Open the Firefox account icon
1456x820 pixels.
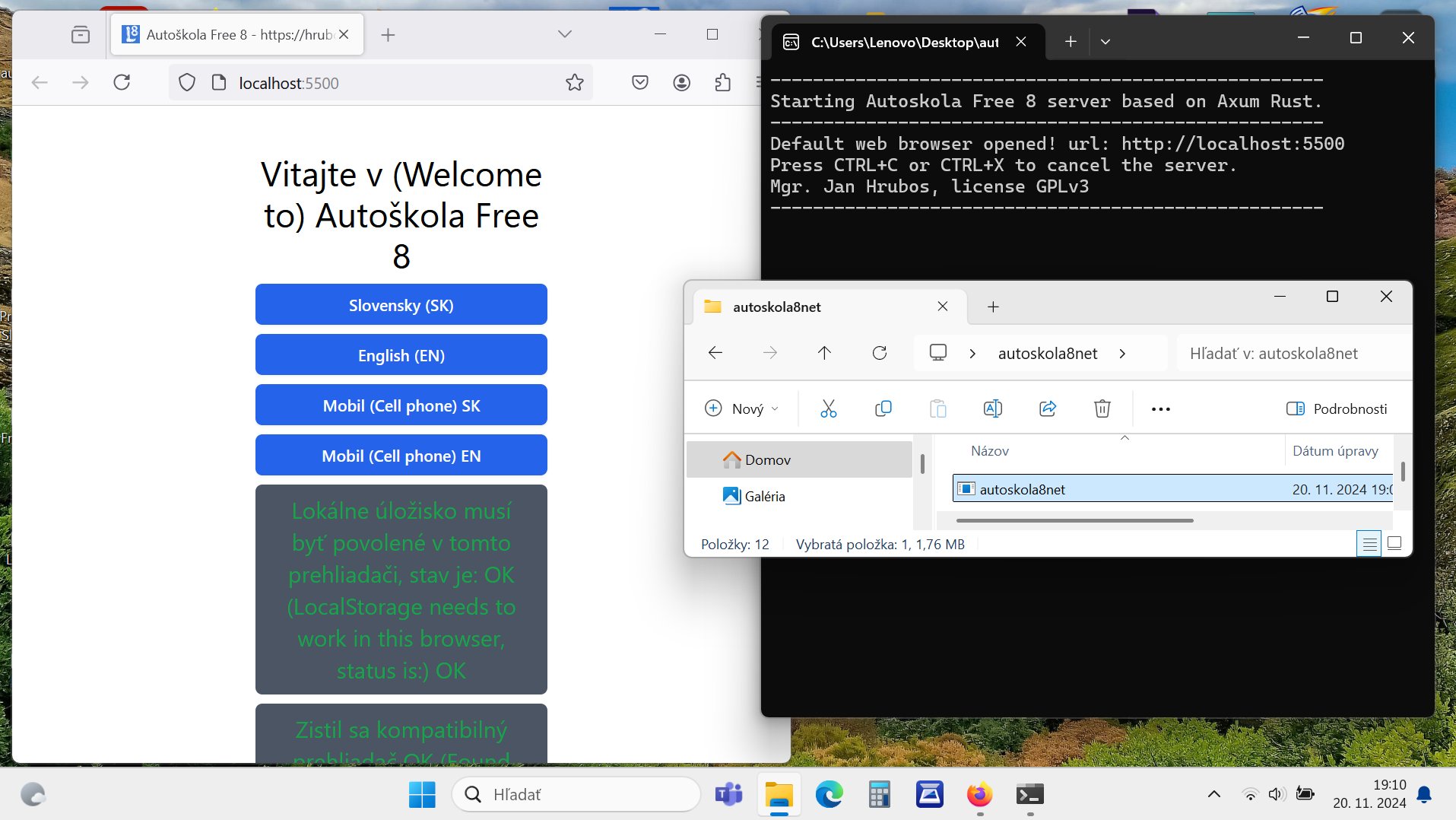[682, 82]
